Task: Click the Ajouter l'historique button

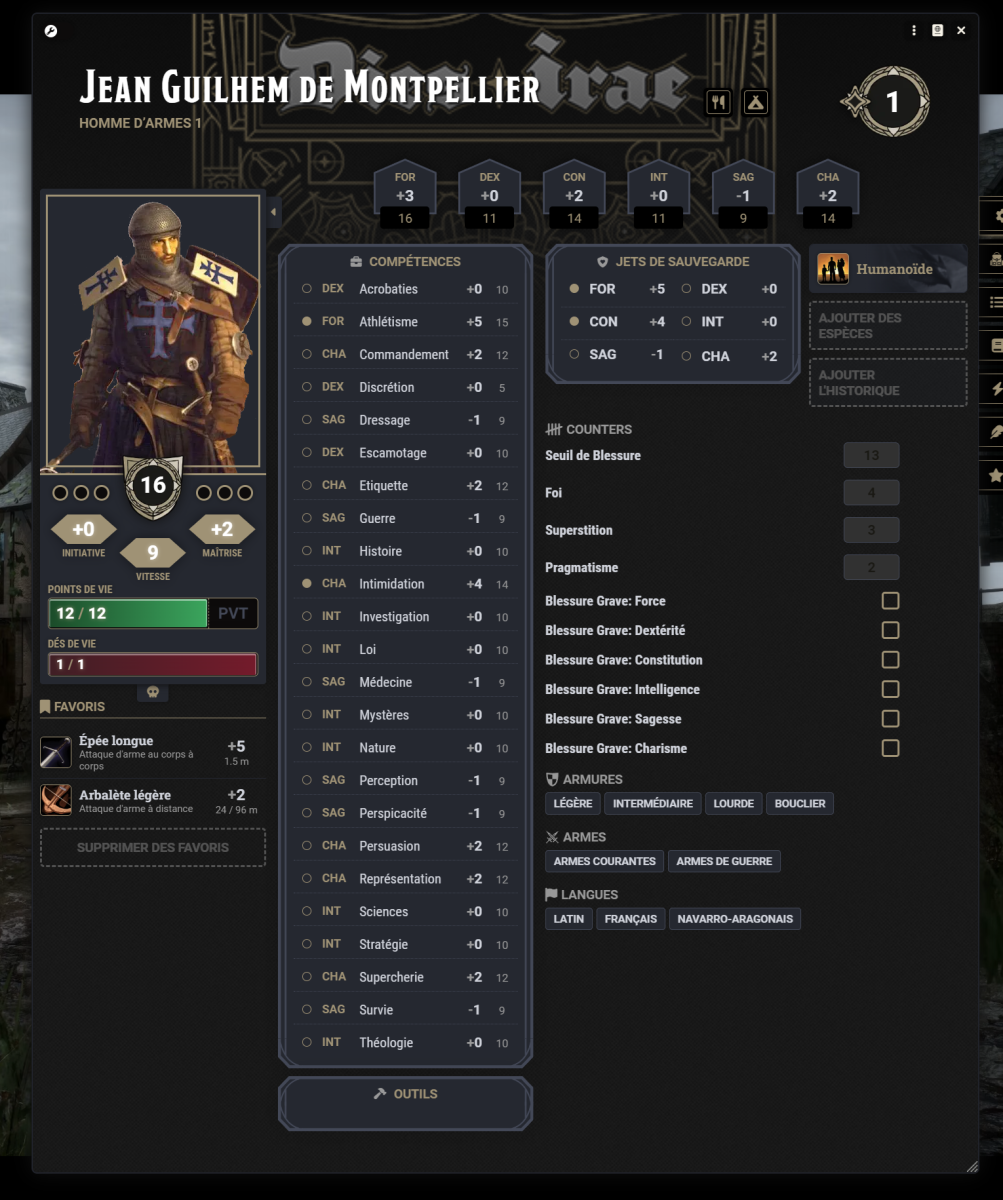Action: point(888,383)
